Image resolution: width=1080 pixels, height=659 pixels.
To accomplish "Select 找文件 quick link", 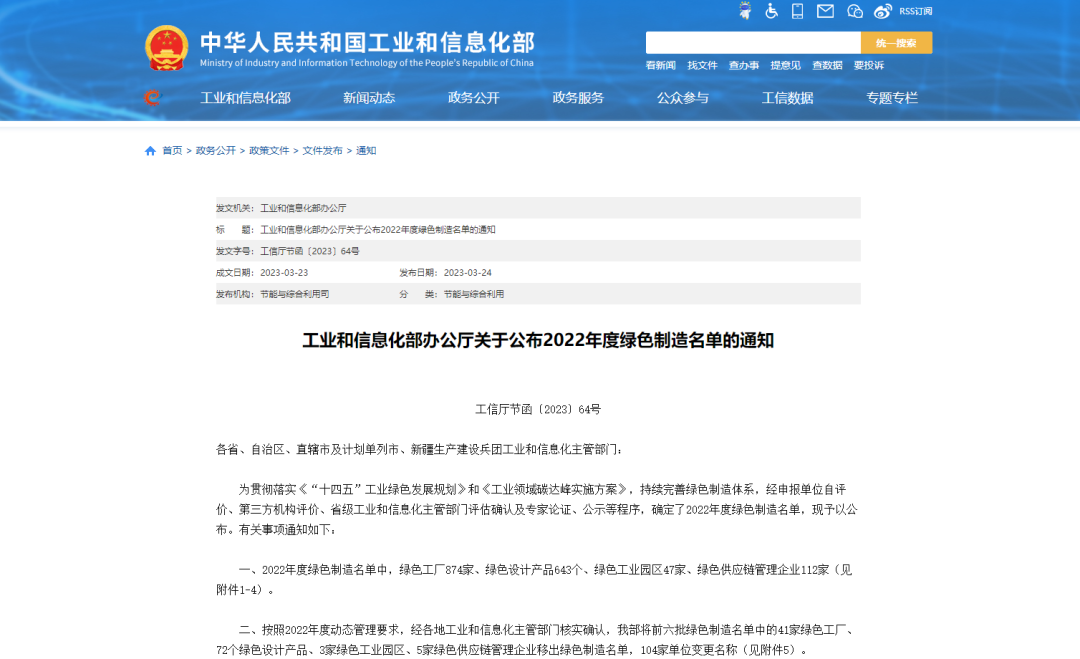I will [702, 65].
